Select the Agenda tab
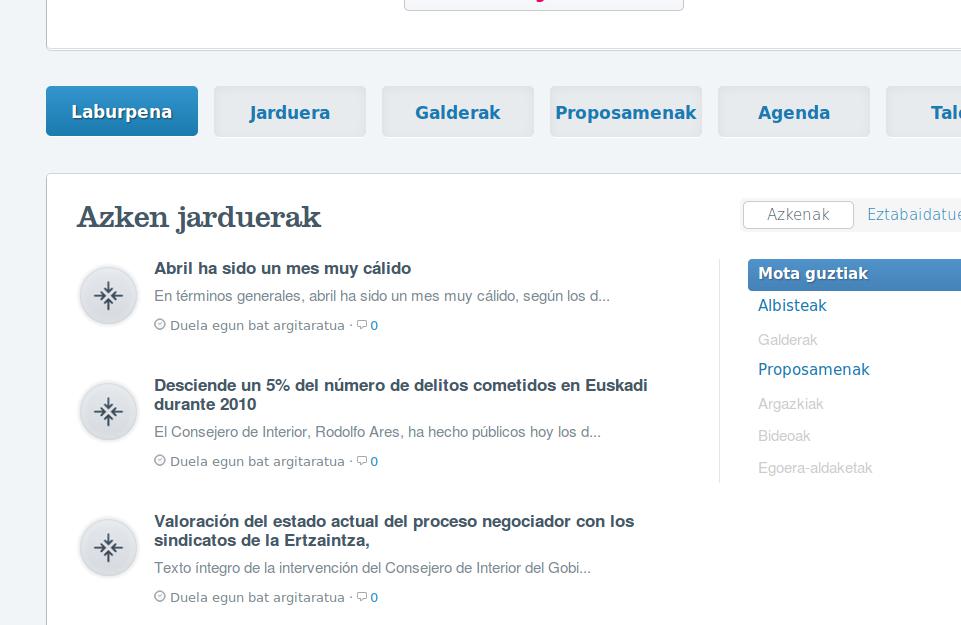 coord(794,112)
